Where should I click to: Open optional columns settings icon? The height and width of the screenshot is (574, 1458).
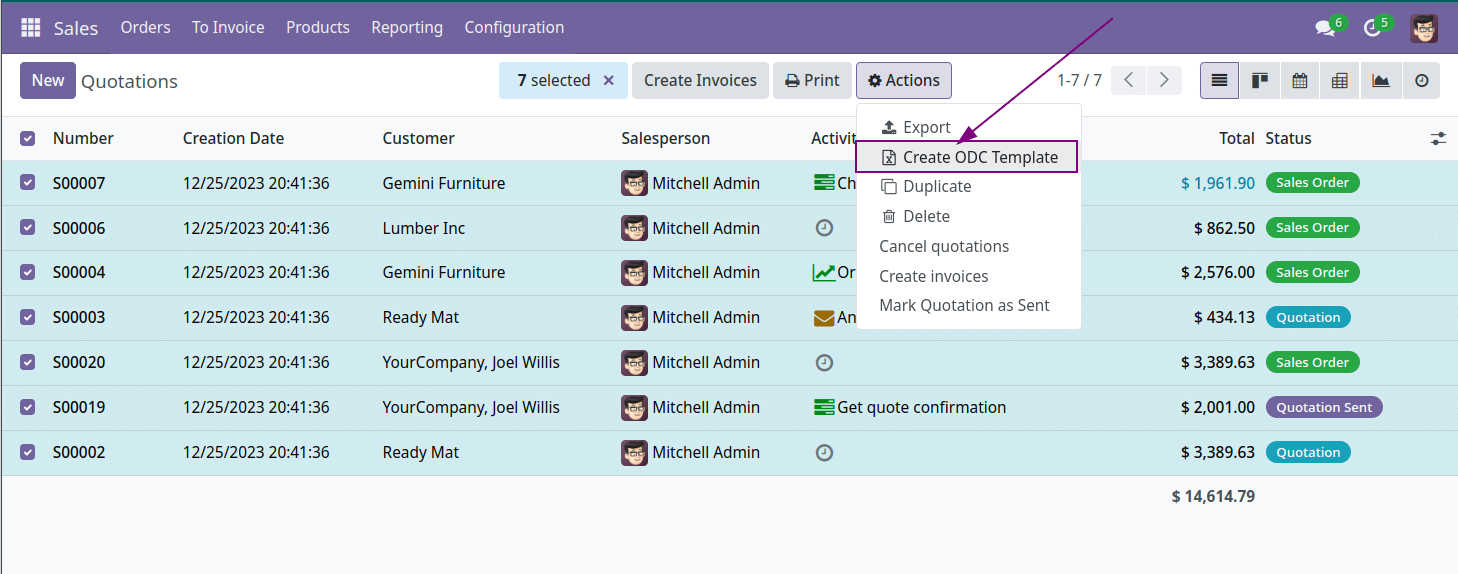click(1438, 139)
